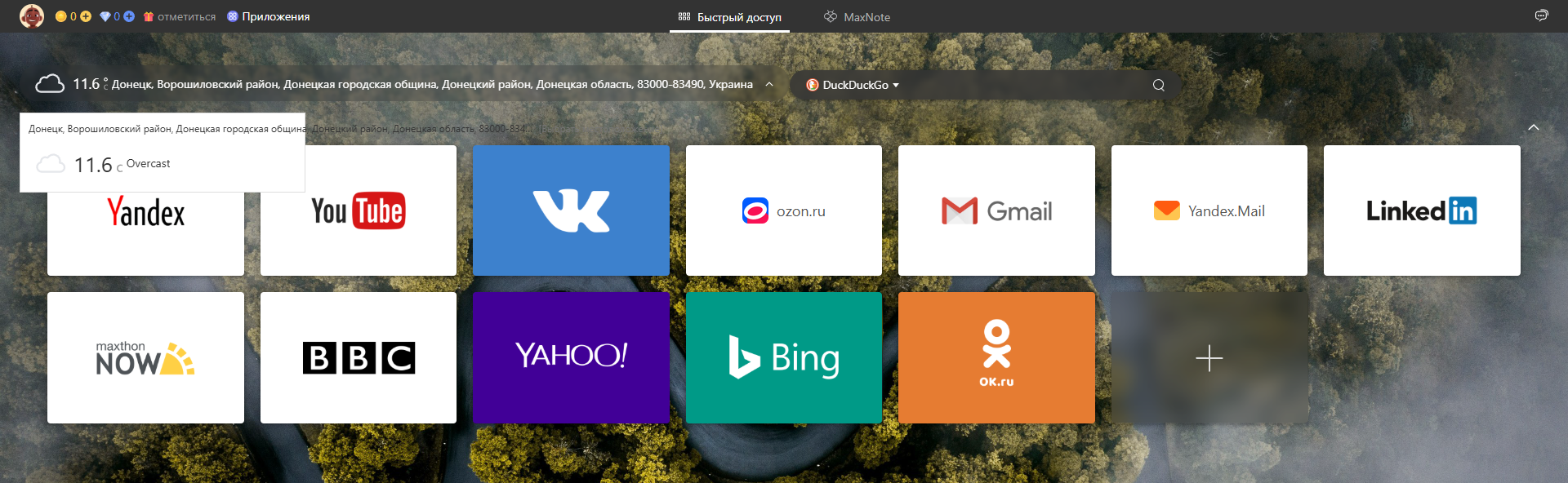Open the feedback chat icon
The width and height of the screenshot is (1568, 483).
[x=1541, y=16]
